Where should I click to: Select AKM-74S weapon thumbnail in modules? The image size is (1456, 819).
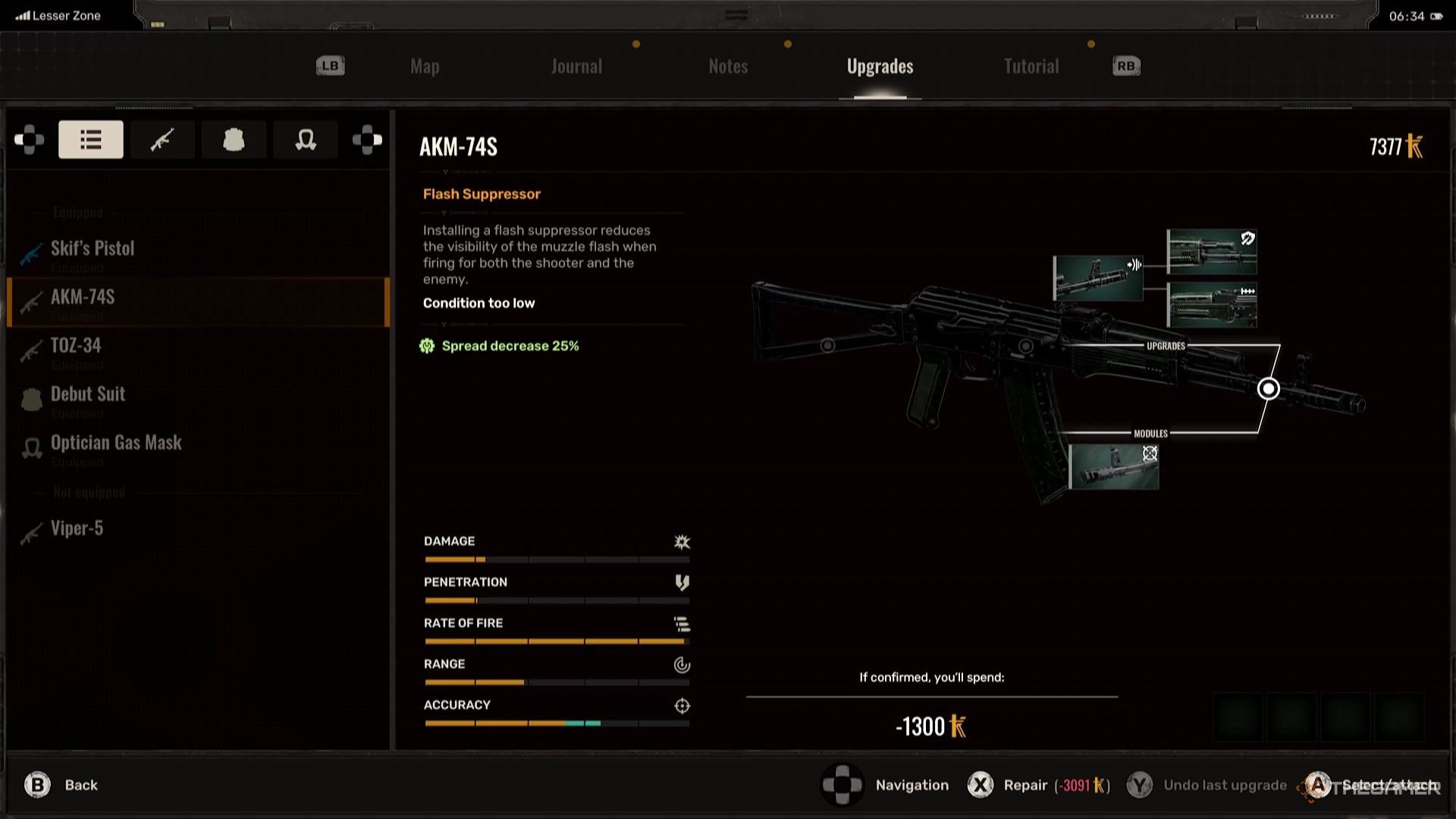coord(1113,465)
